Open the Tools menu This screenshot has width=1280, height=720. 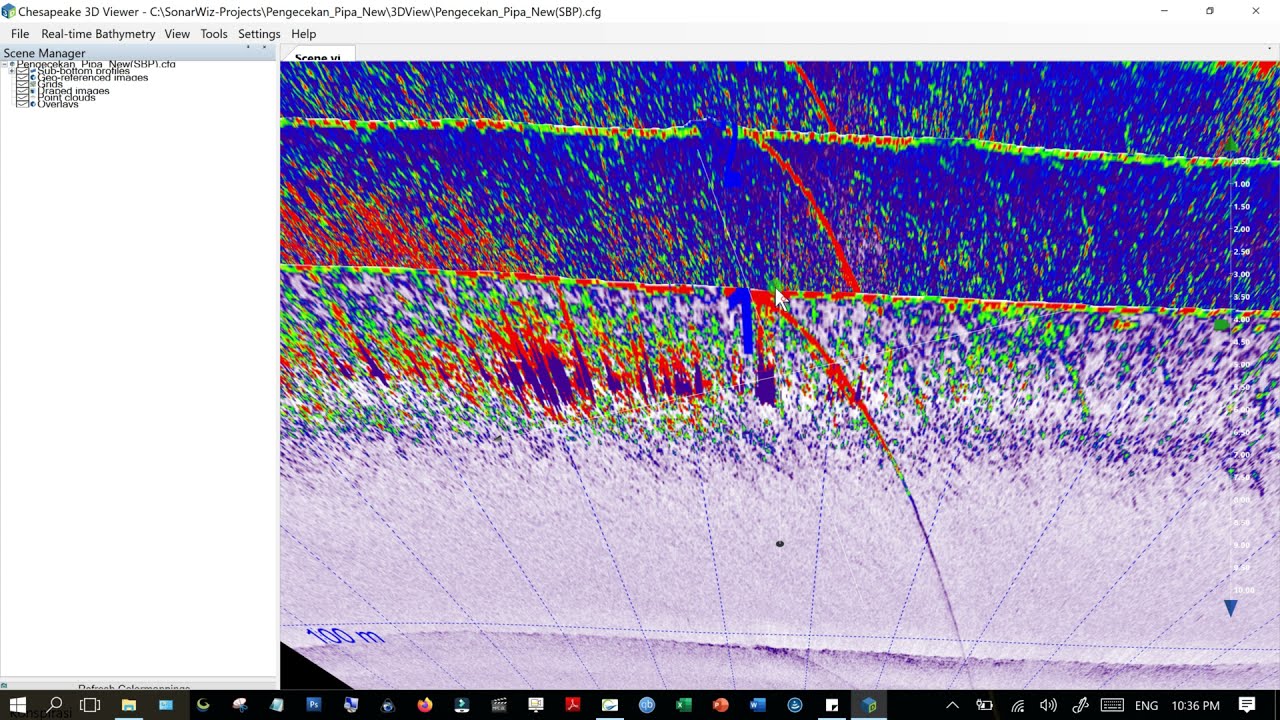click(214, 34)
